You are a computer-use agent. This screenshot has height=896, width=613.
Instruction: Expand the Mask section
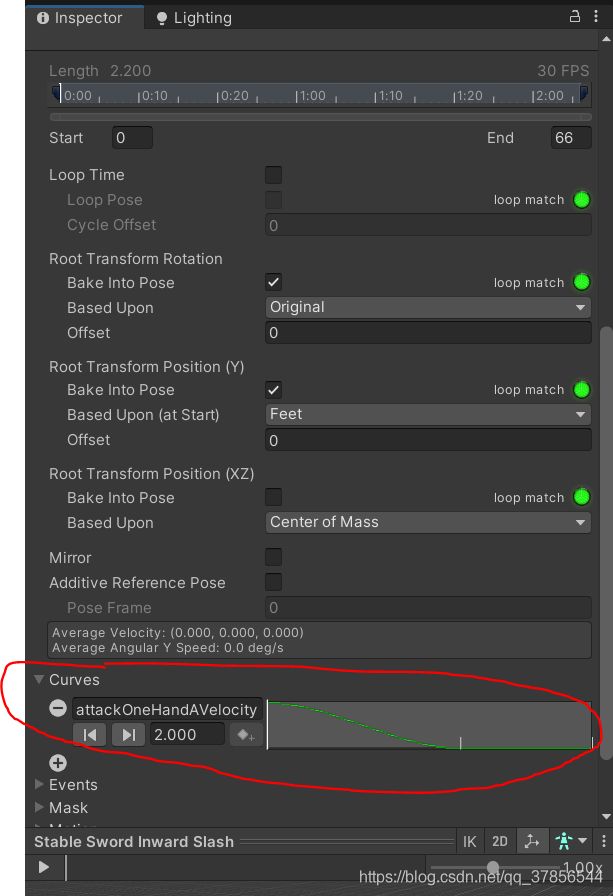click(39, 807)
